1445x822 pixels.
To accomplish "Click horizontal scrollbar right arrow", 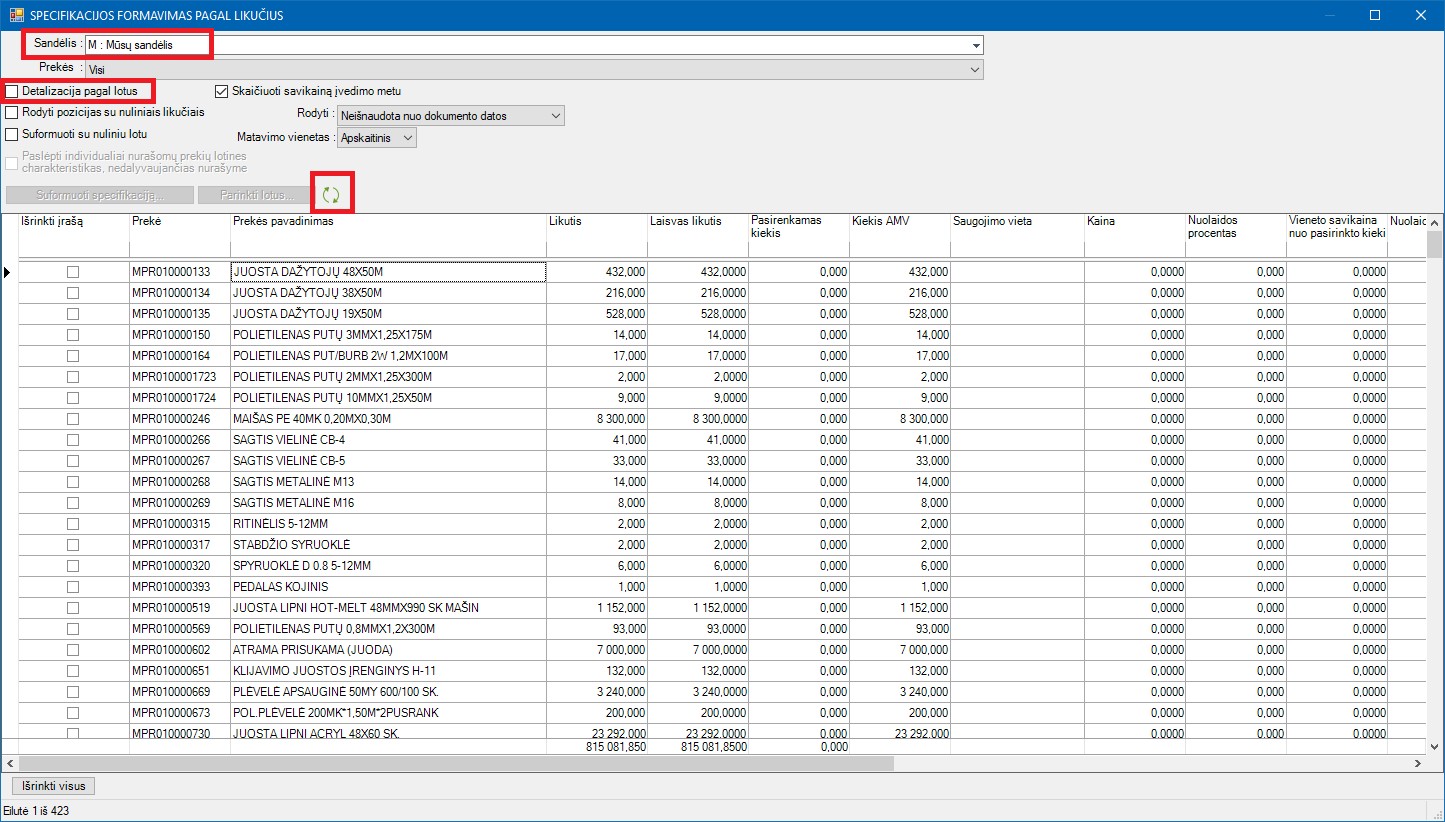I will (x=1417, y=763).
